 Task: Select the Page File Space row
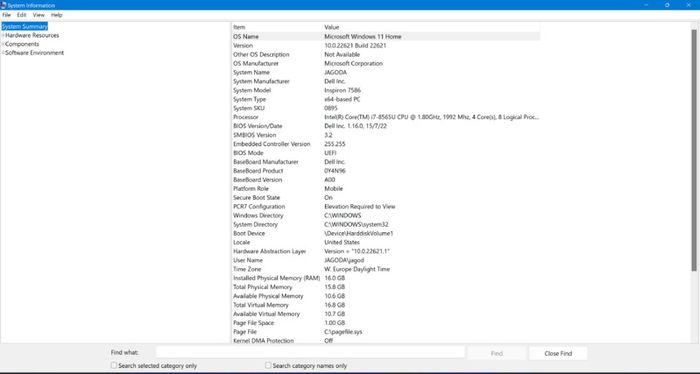(386, 322)
